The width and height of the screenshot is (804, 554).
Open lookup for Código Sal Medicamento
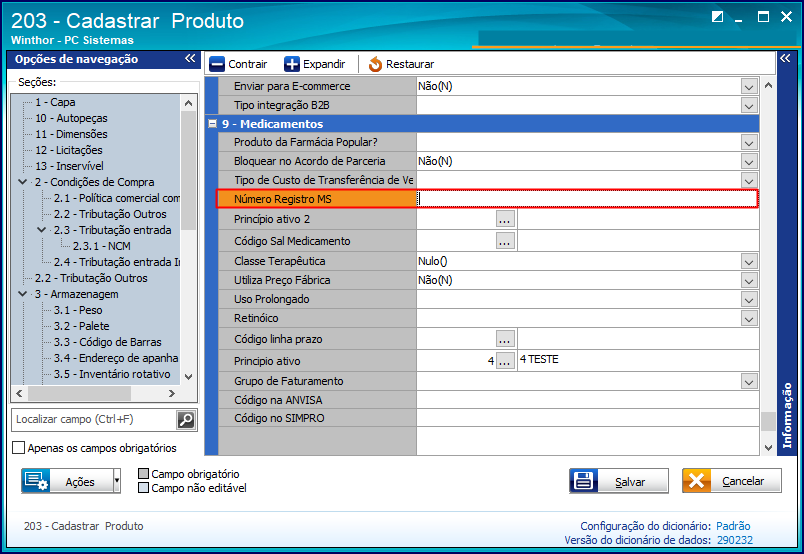[x=505, y=241]
